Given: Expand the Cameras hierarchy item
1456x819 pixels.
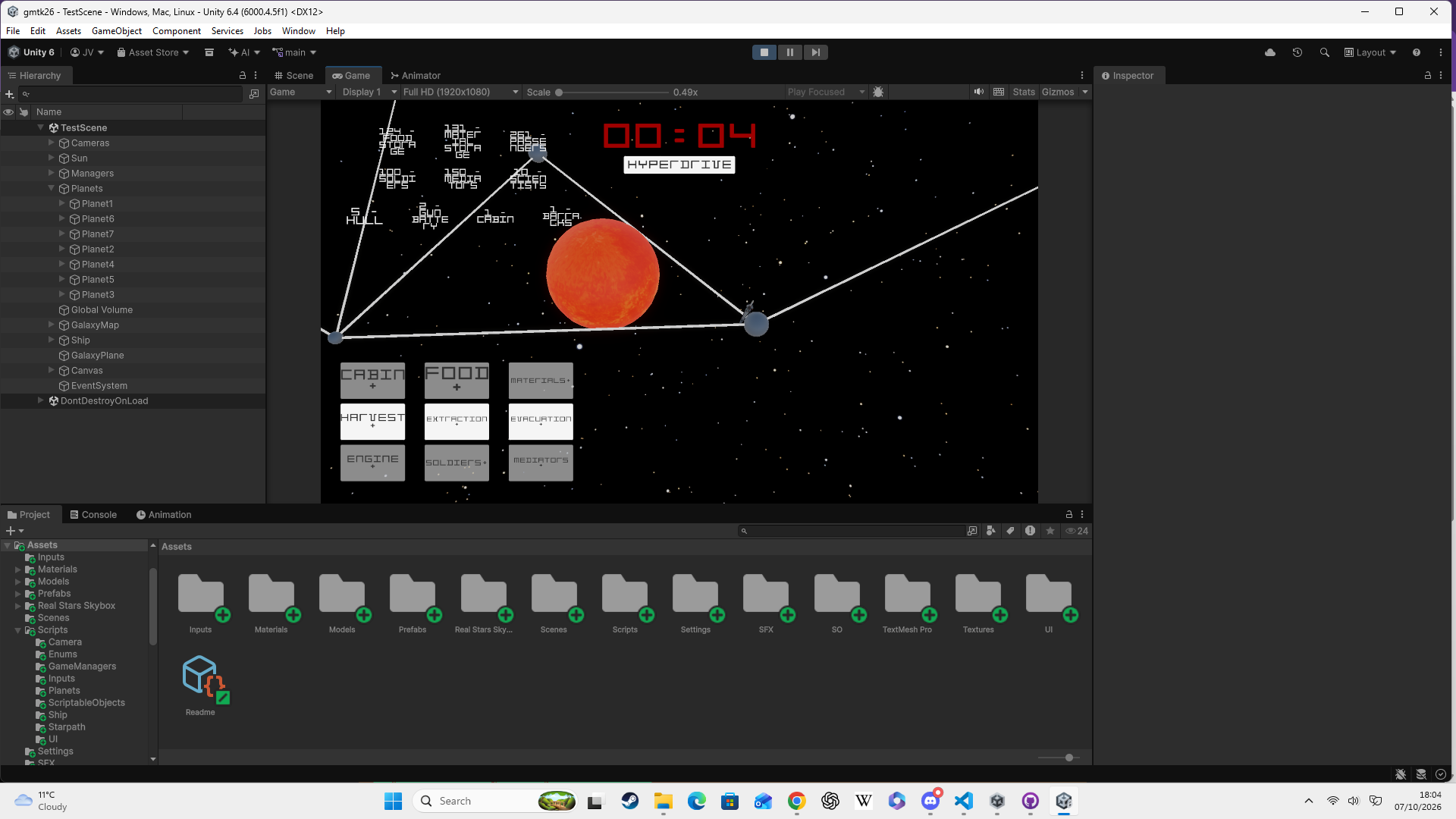Looking at the screenshot, I should tap(52, 143).
